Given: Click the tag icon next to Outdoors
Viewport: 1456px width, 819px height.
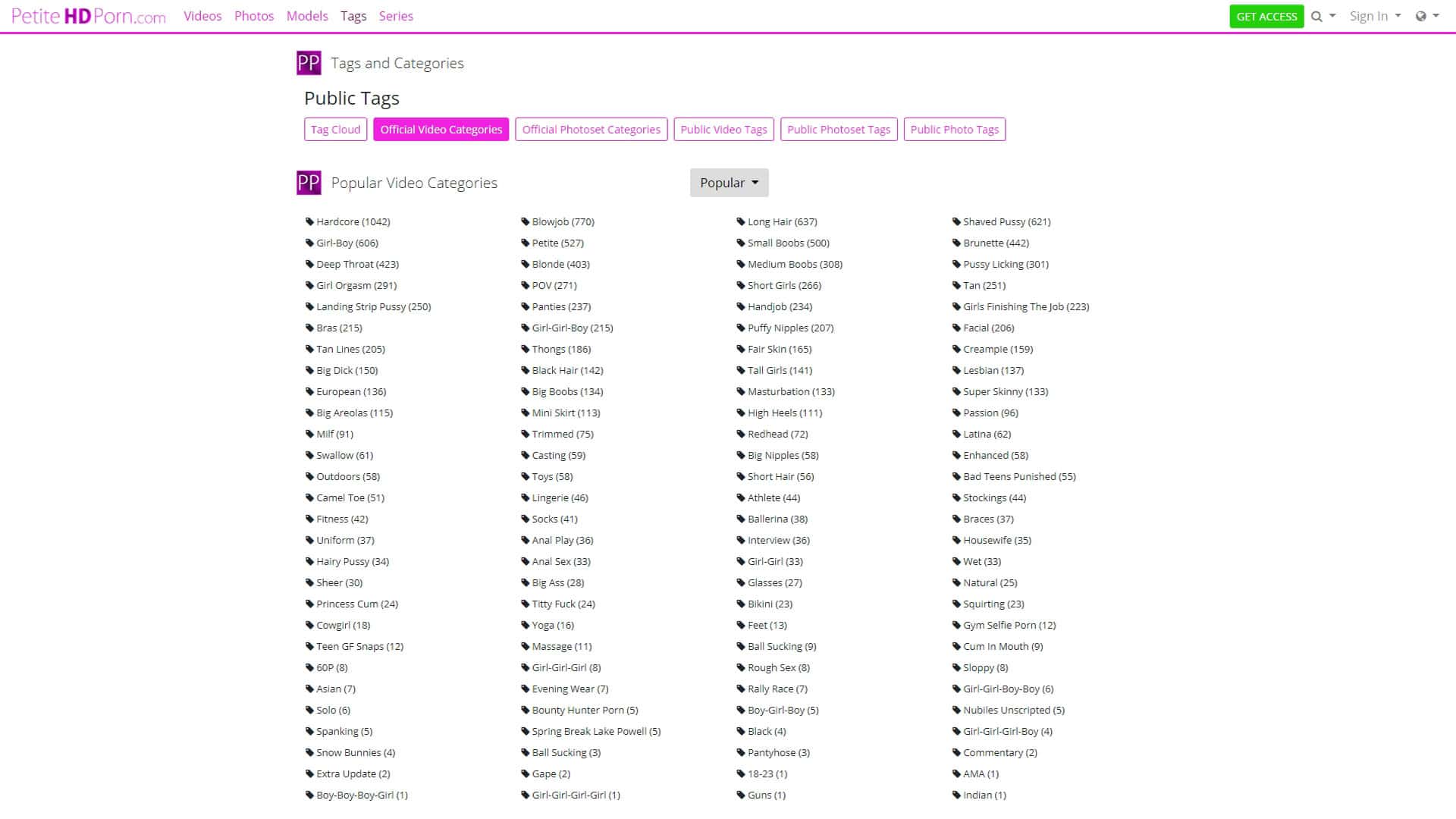Looking at the screenshot, I should 309,477.
